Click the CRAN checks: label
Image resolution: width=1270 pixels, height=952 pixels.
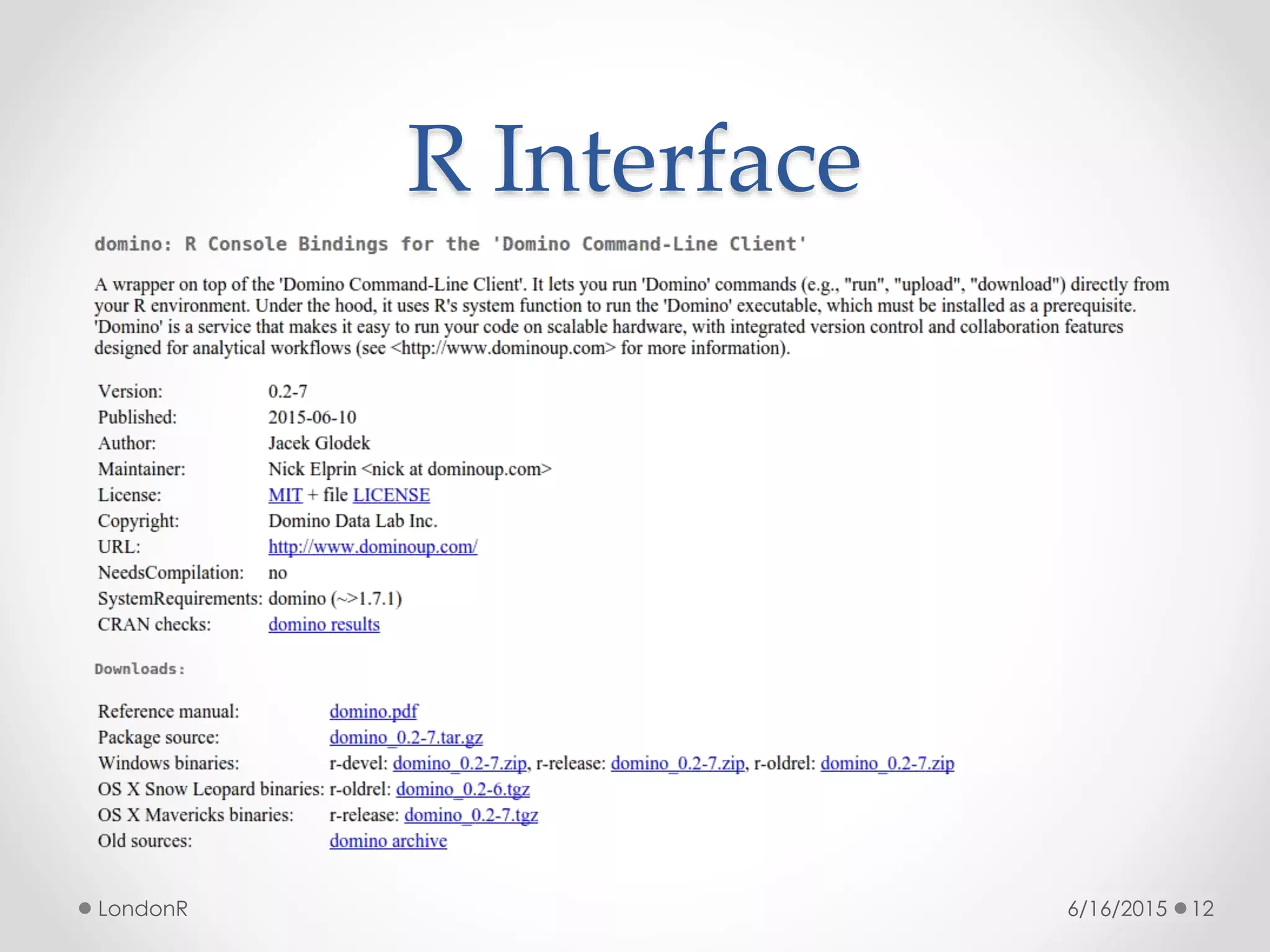point(154,624)
